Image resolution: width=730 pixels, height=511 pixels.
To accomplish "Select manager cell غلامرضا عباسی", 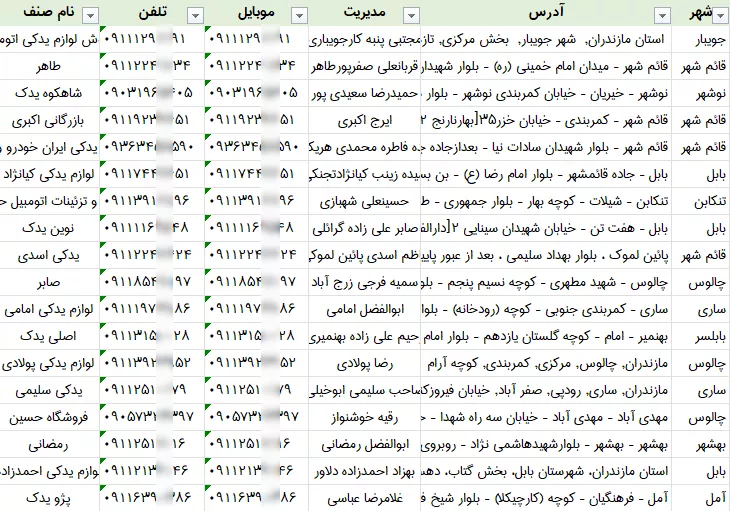I will point(365,498).
